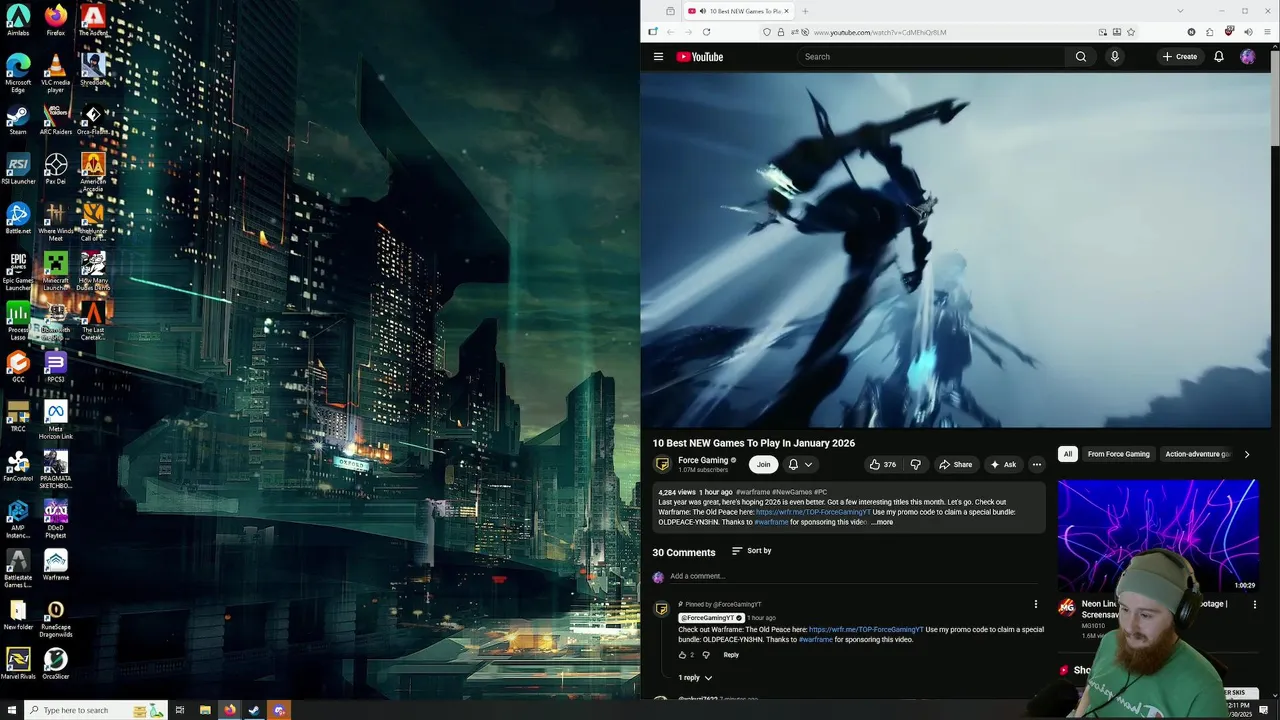Dislike the video
The width and height of the screenshot is (1280, 720).
point(915,464)
